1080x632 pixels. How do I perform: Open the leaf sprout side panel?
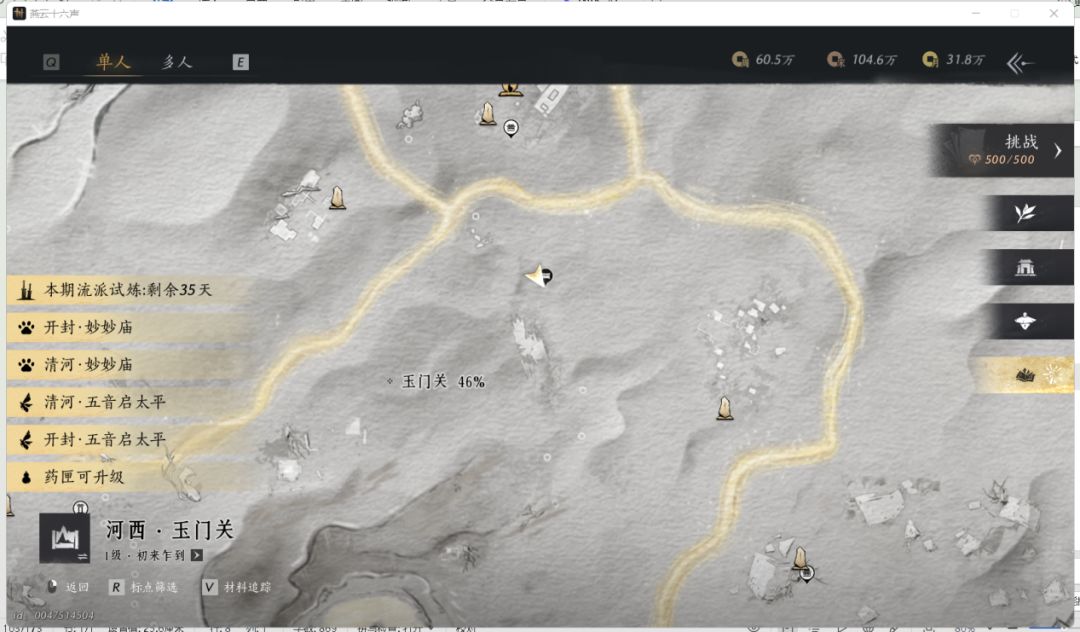[1026, 213]
